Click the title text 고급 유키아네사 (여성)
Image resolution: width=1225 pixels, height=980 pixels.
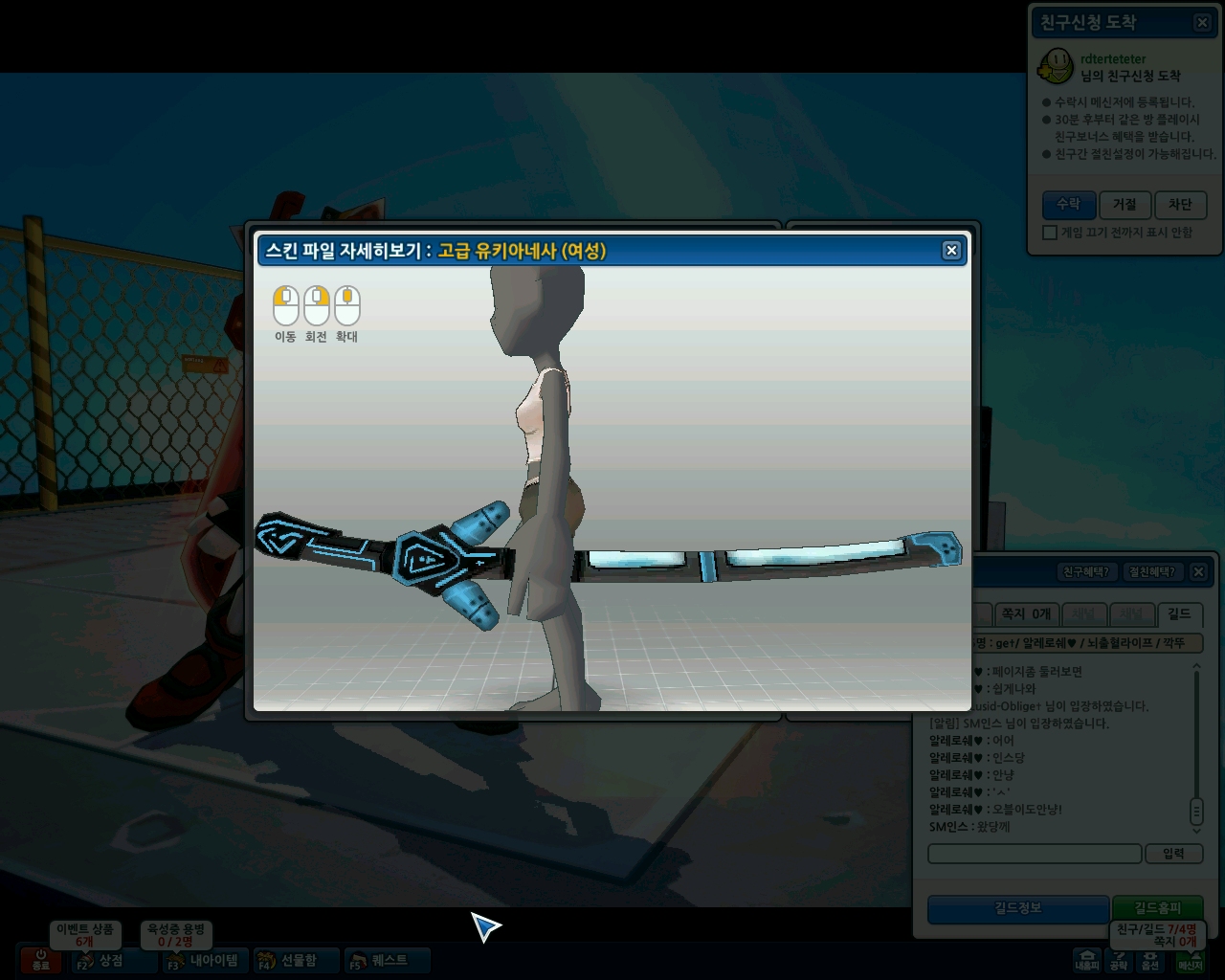pos(522,251)
